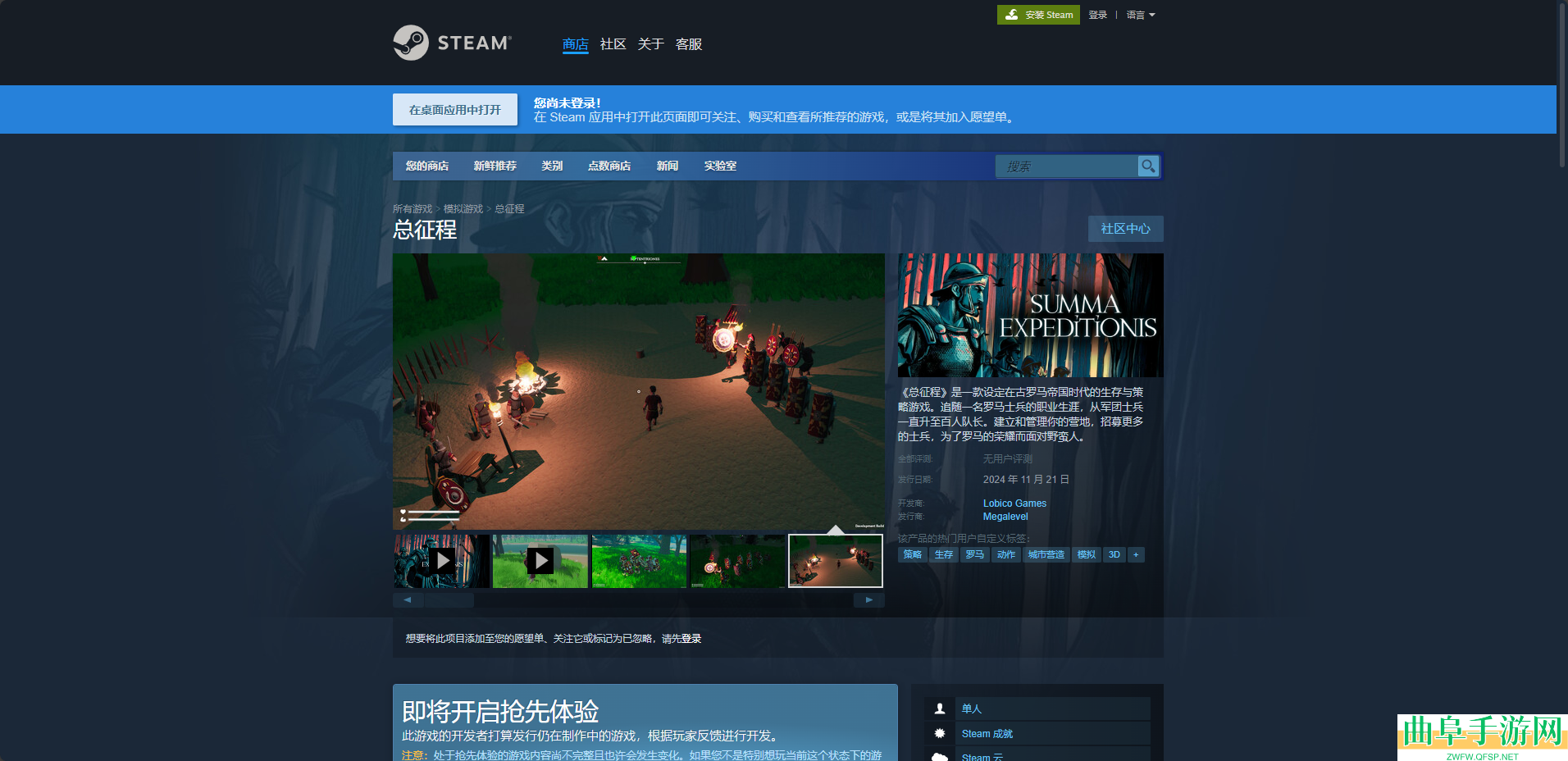Click the 3D tag
Image resolution: width=1568 pixels, height=761 pixels.
pos(1114,555)
